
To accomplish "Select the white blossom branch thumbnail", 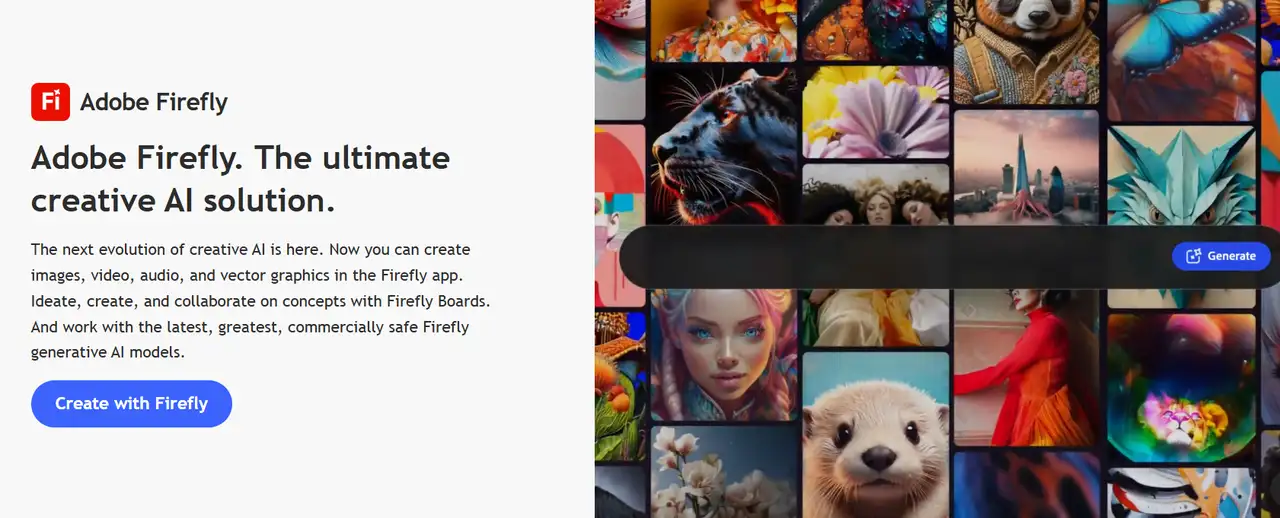I will [x=724, y=472].
